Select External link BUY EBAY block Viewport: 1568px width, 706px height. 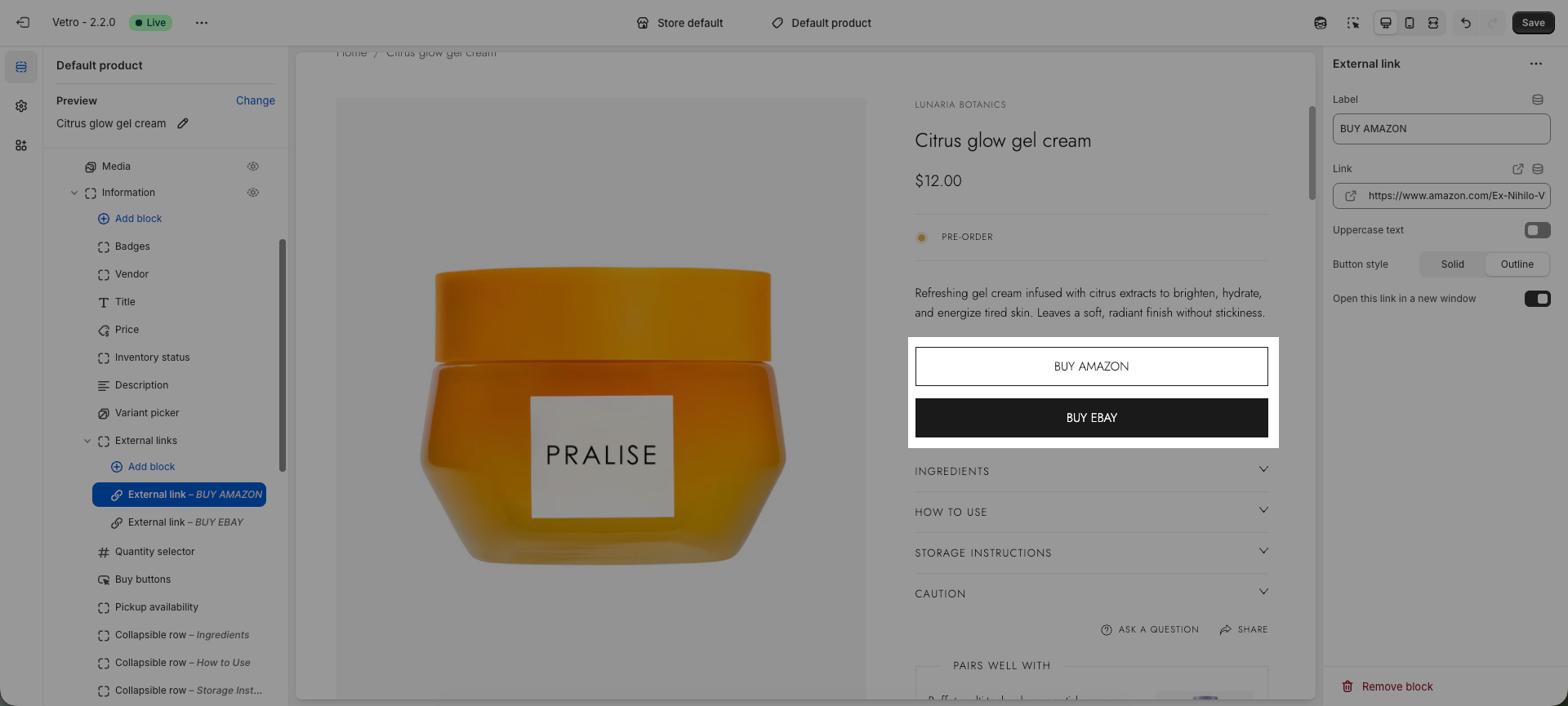(x=185, y=522)
